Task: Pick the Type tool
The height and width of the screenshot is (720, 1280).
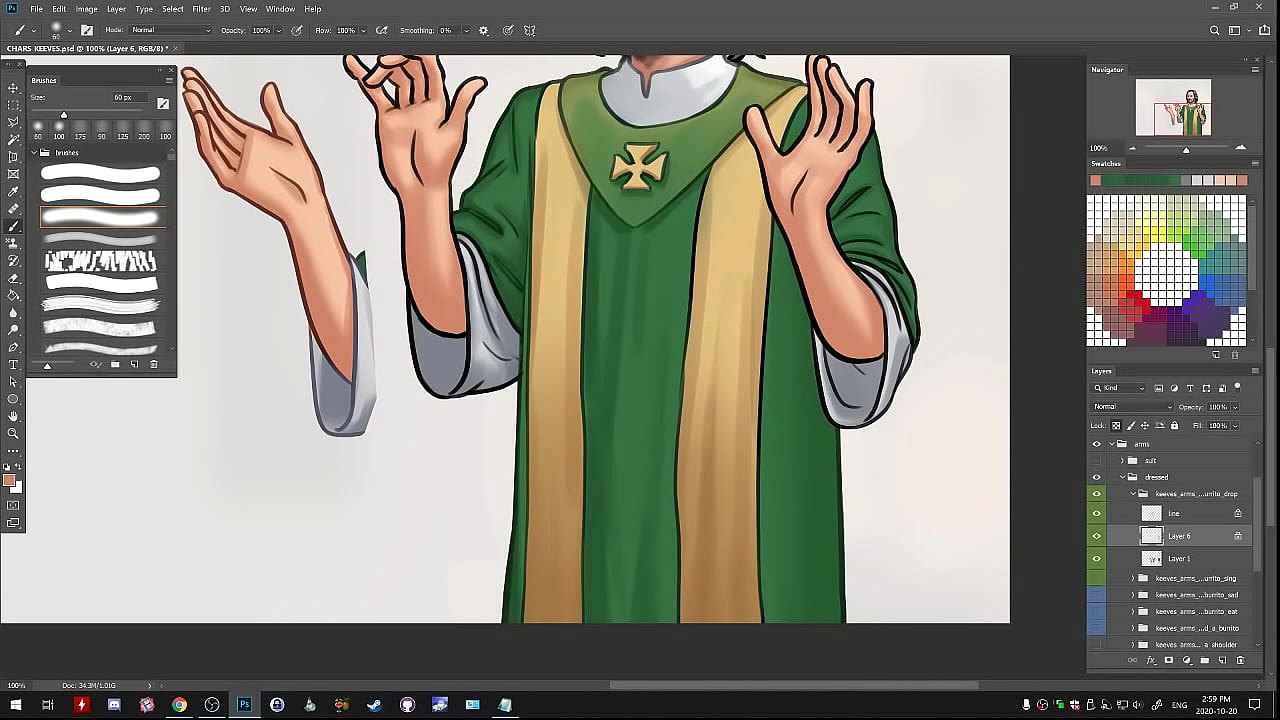Action: pos(13,365)
